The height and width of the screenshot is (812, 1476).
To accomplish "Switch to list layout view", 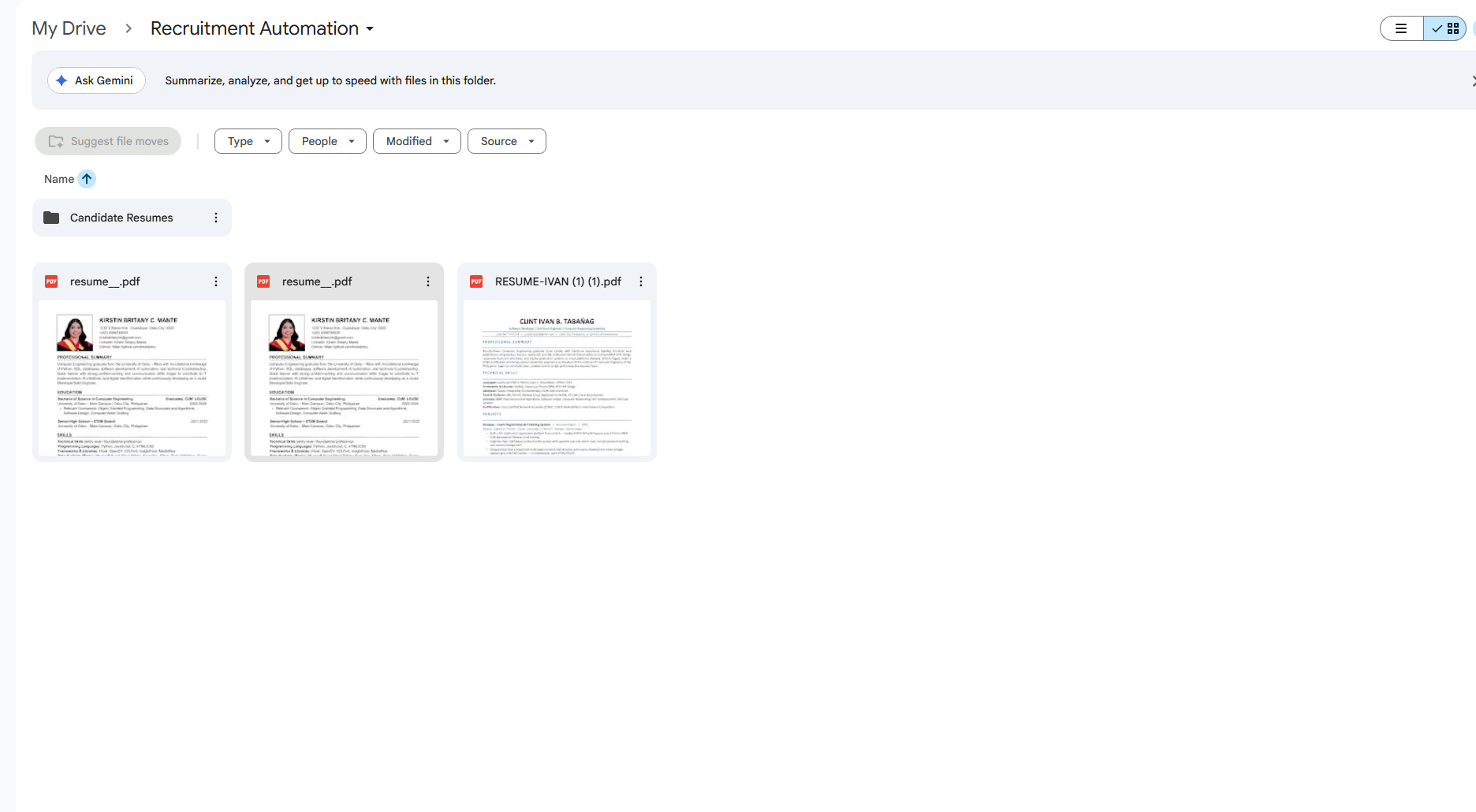I will [x=1401, y=28].
